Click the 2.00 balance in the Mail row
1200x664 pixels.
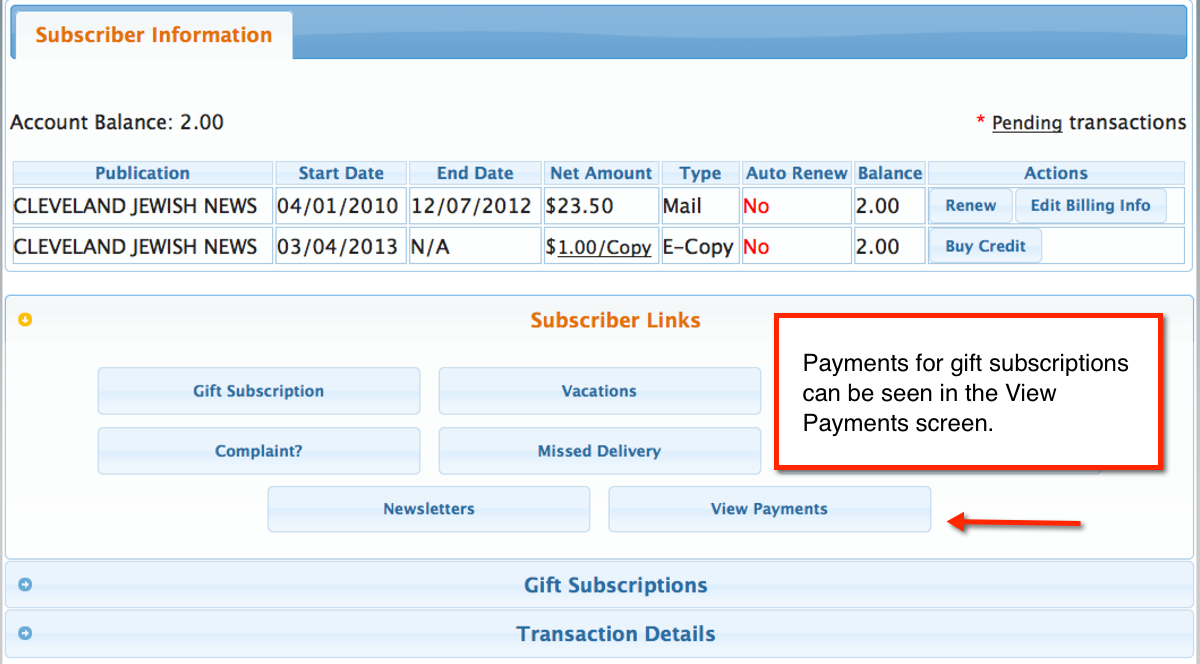(890, 206)
